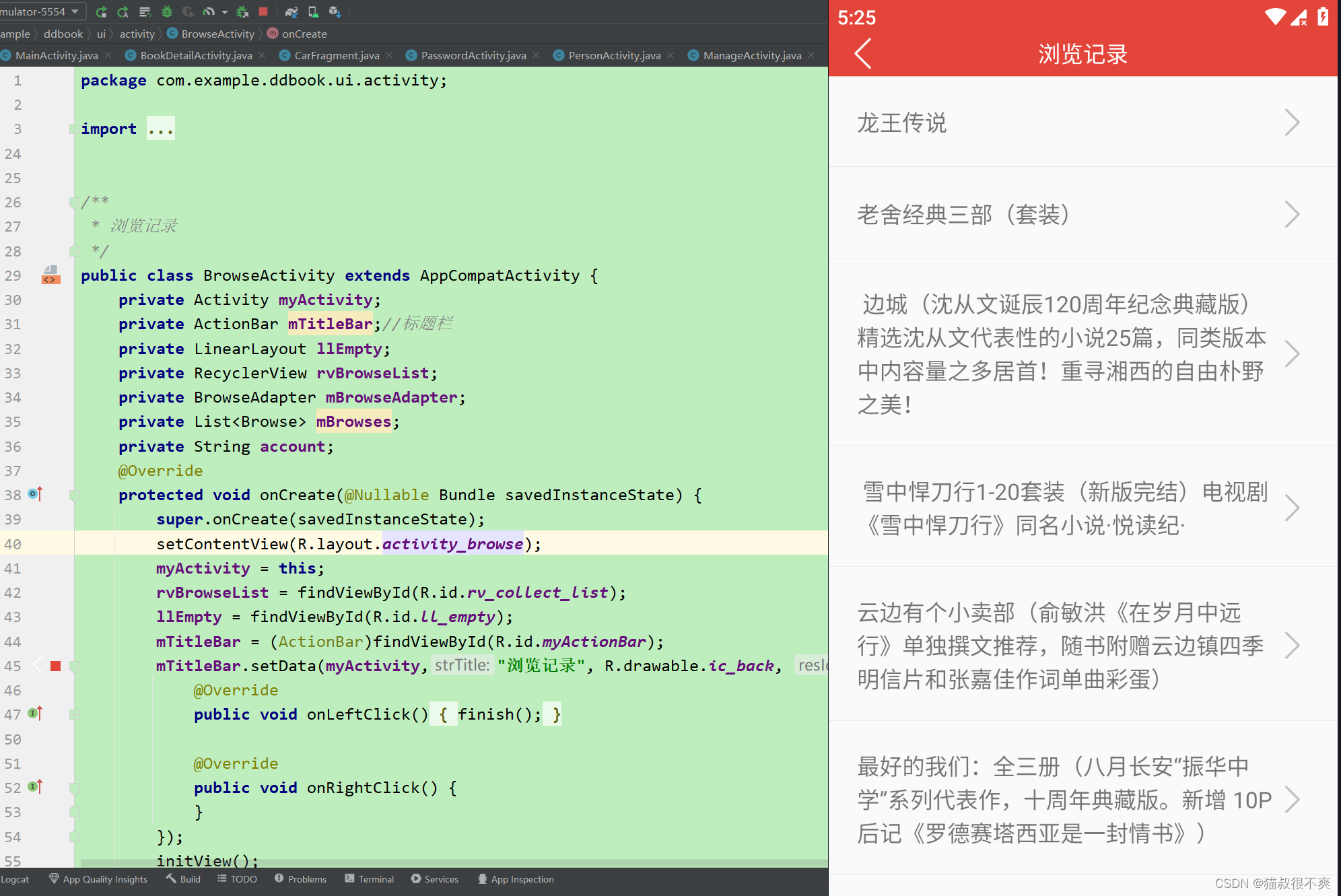
Task: Close the PasswordActivity.java tab
Action: pyautogui.click(x=536, y=55)
